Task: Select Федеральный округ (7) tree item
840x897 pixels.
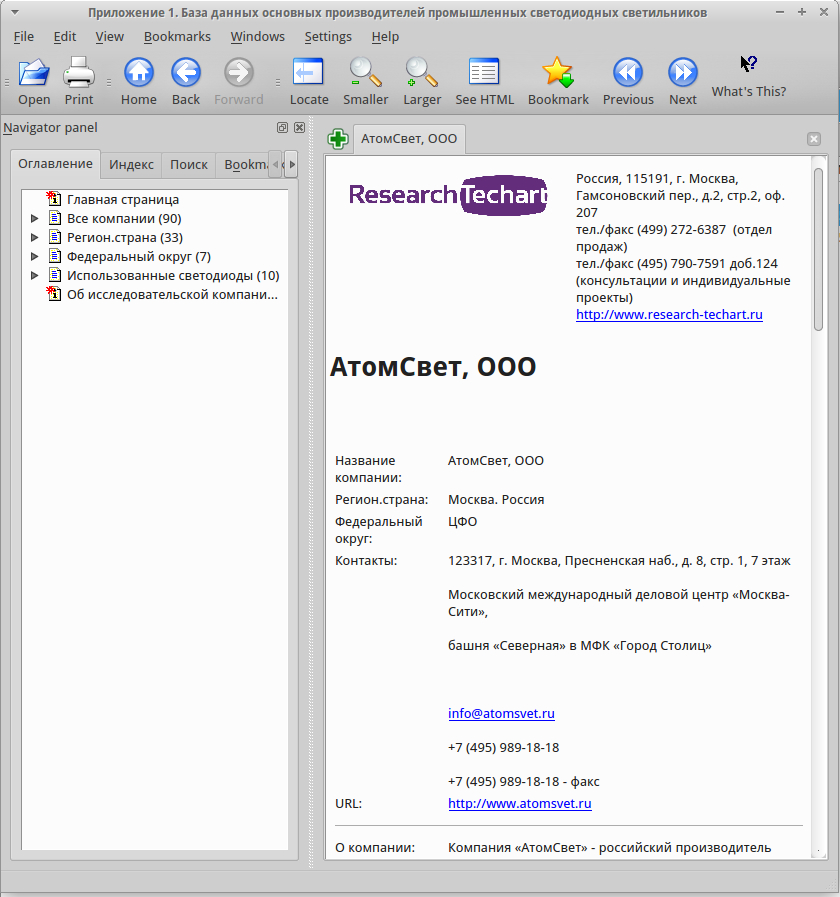Action: pos(139,256)
